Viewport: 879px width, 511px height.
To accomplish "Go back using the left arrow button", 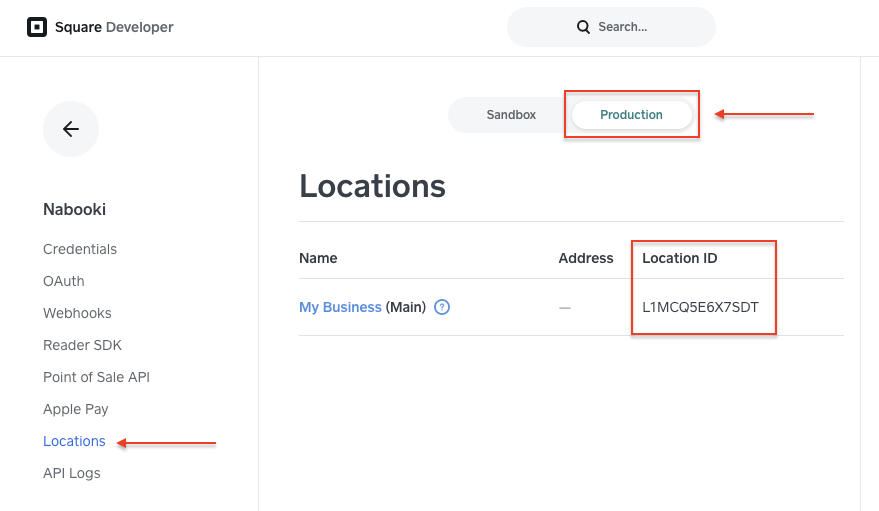I will [x=71, y=129].
